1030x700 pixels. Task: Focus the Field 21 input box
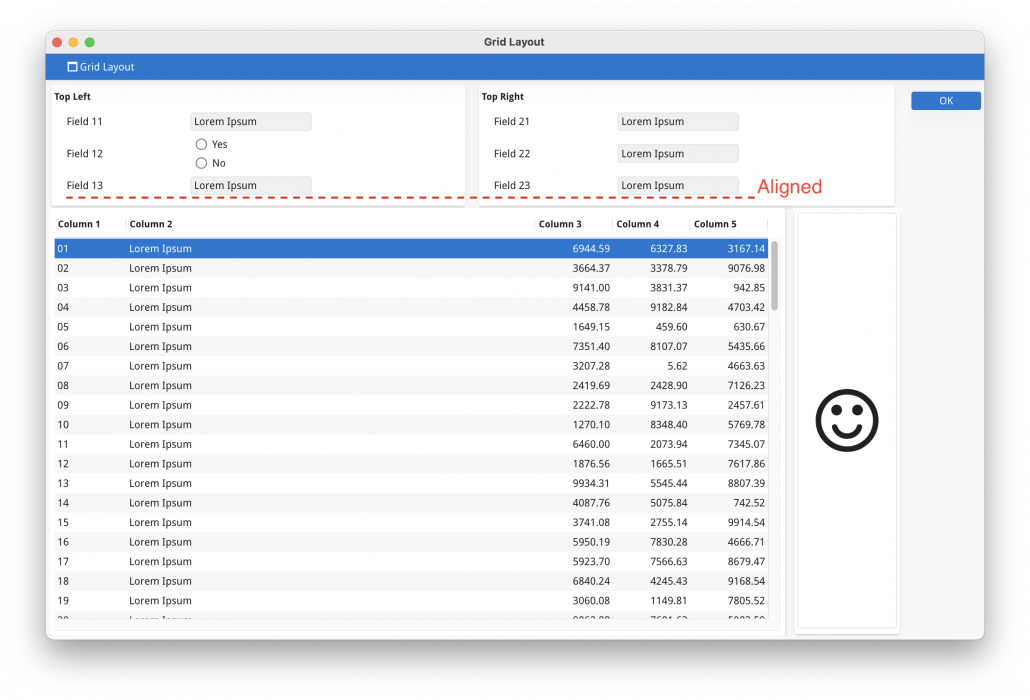click(677, 122)
